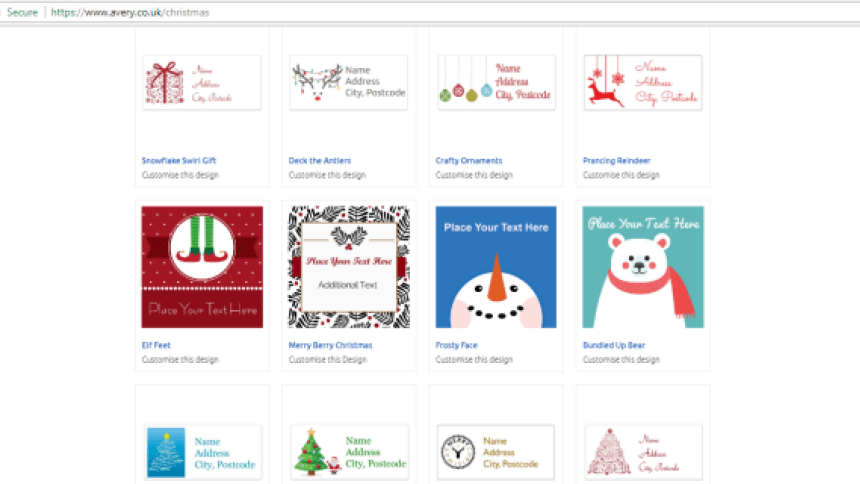Select the clock address label thumbnail
Image resolution: width=860 pixels, height=484 pixels.
496,452
